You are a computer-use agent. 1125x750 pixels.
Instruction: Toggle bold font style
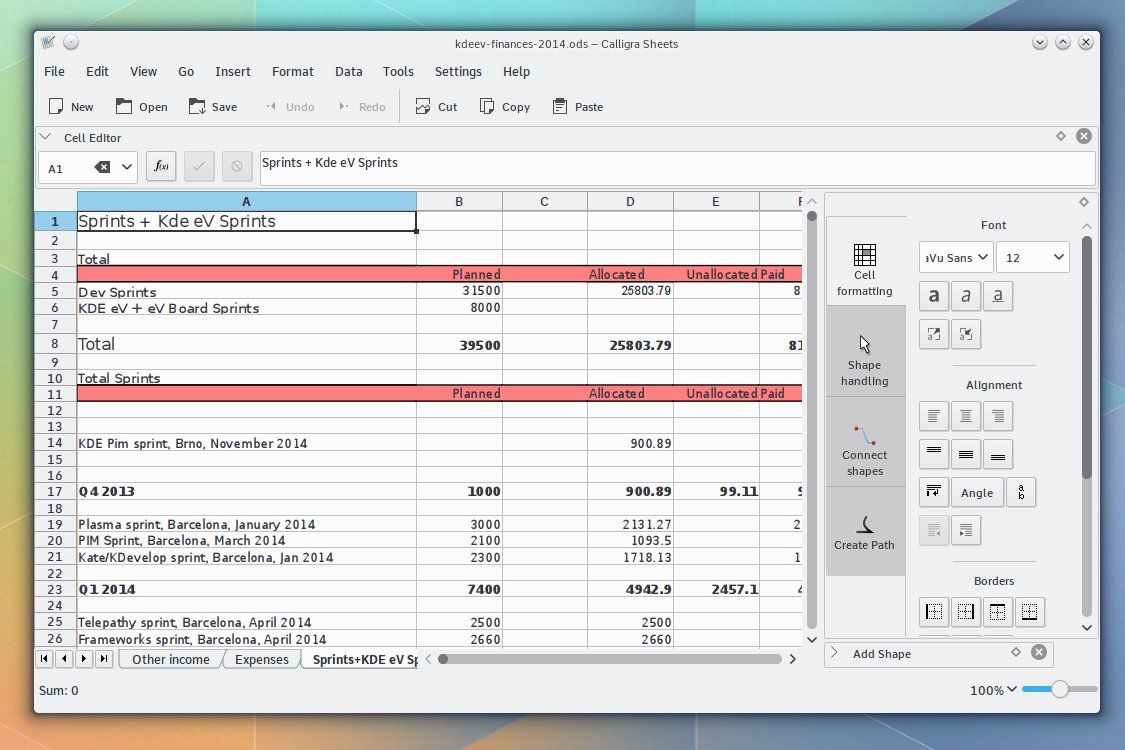pos(933,296)
